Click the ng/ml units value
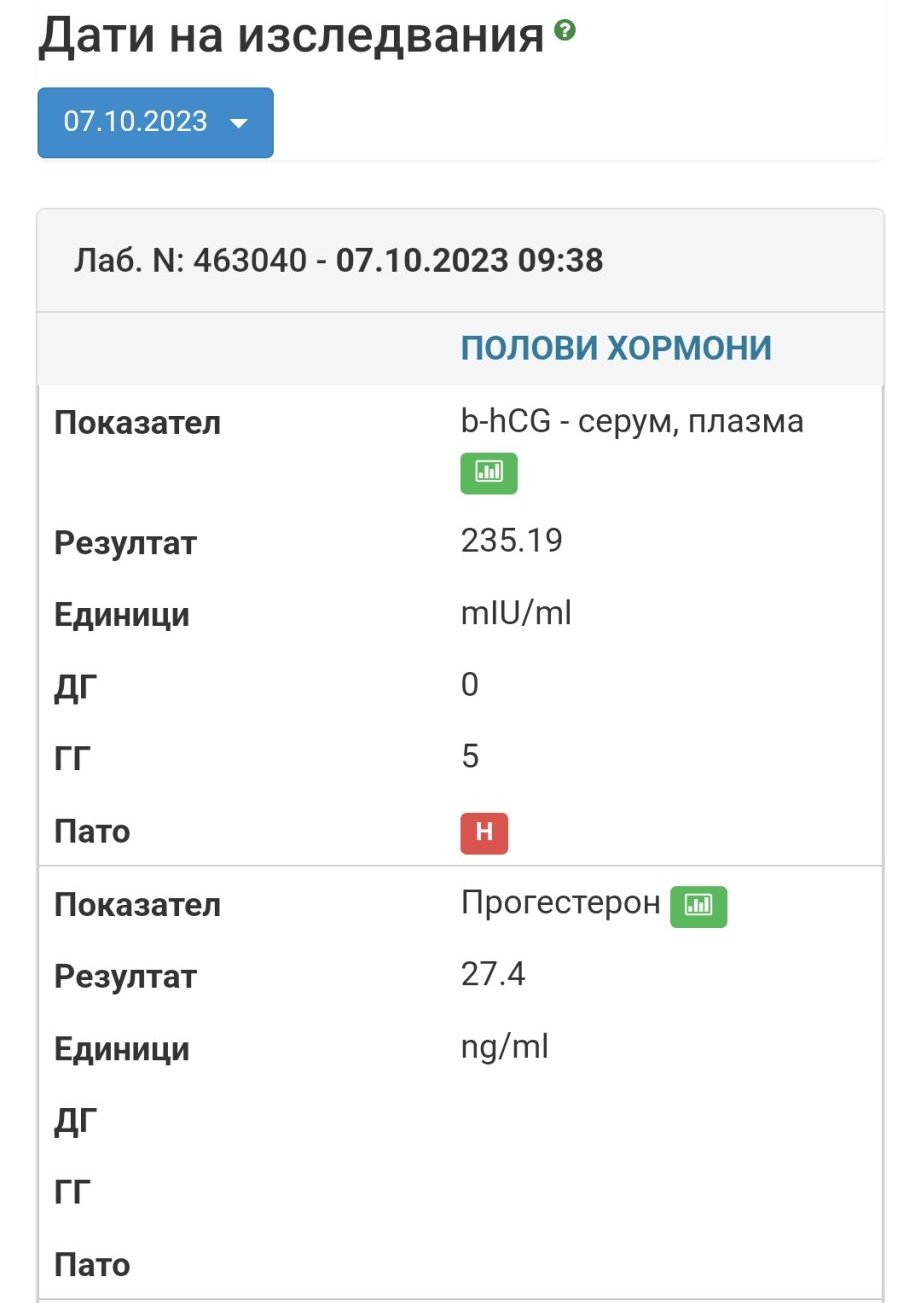Image resolution: width=909 pixels, height=1303 pixels. (504, 1047)
